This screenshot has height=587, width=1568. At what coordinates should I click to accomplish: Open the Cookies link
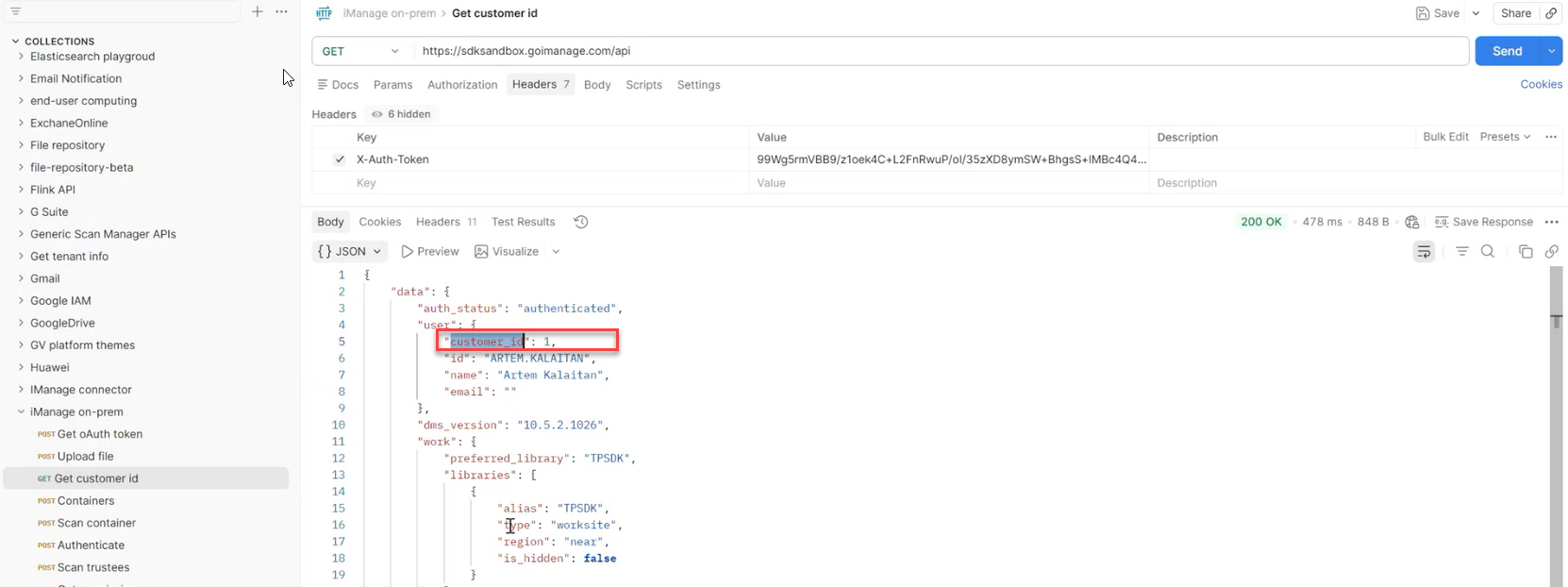click(1541, 85)
